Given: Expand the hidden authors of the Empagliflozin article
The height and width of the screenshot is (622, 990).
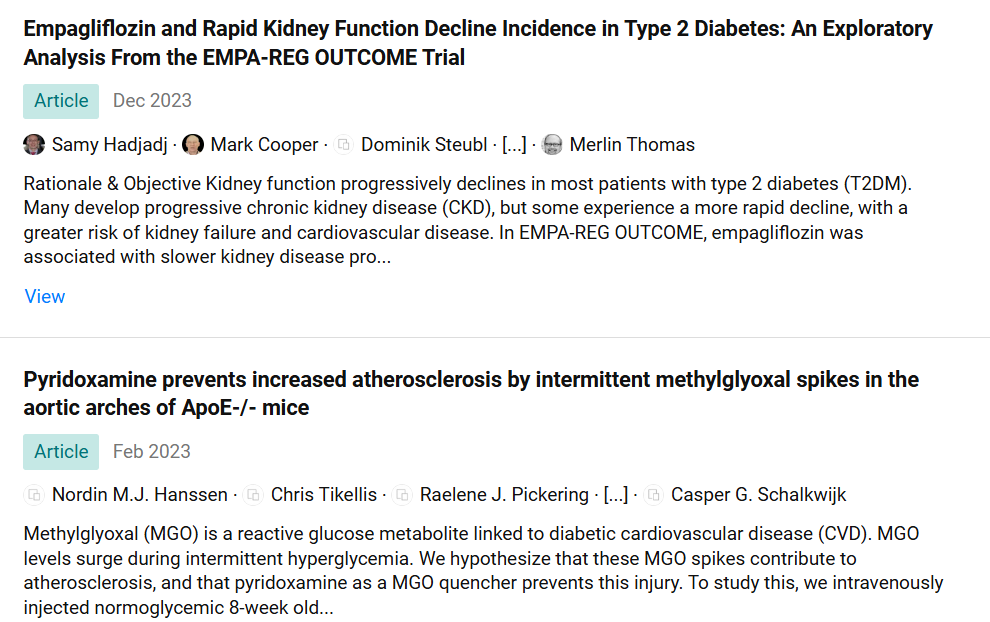Looking at the screenshot, I should (514, 145).
